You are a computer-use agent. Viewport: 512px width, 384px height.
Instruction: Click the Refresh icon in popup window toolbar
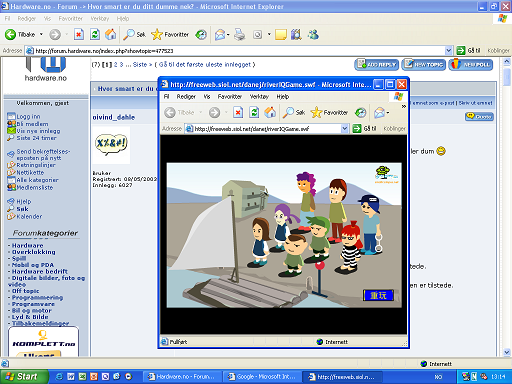(x=254, y=113)
